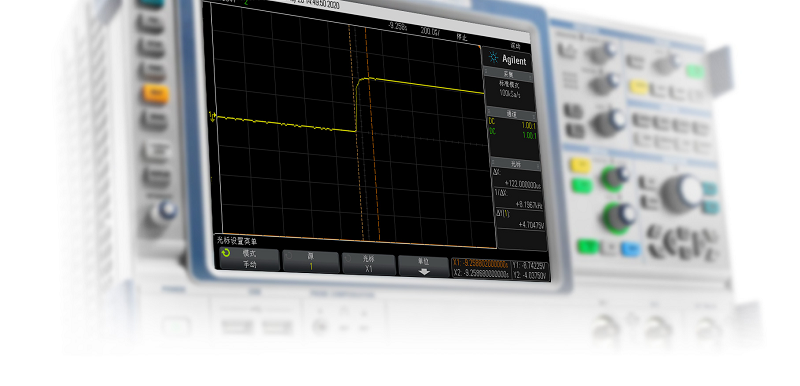Click the yellow channel button on right panel
Image resolution: width=800 pixels, height=386 pixels.
[581, 165]
